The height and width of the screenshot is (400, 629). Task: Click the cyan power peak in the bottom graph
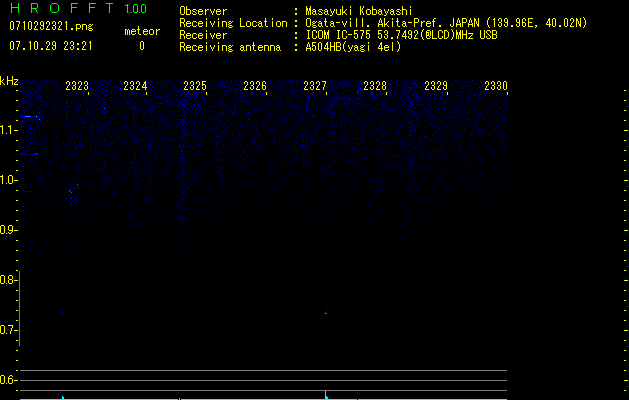click(326, 395)
